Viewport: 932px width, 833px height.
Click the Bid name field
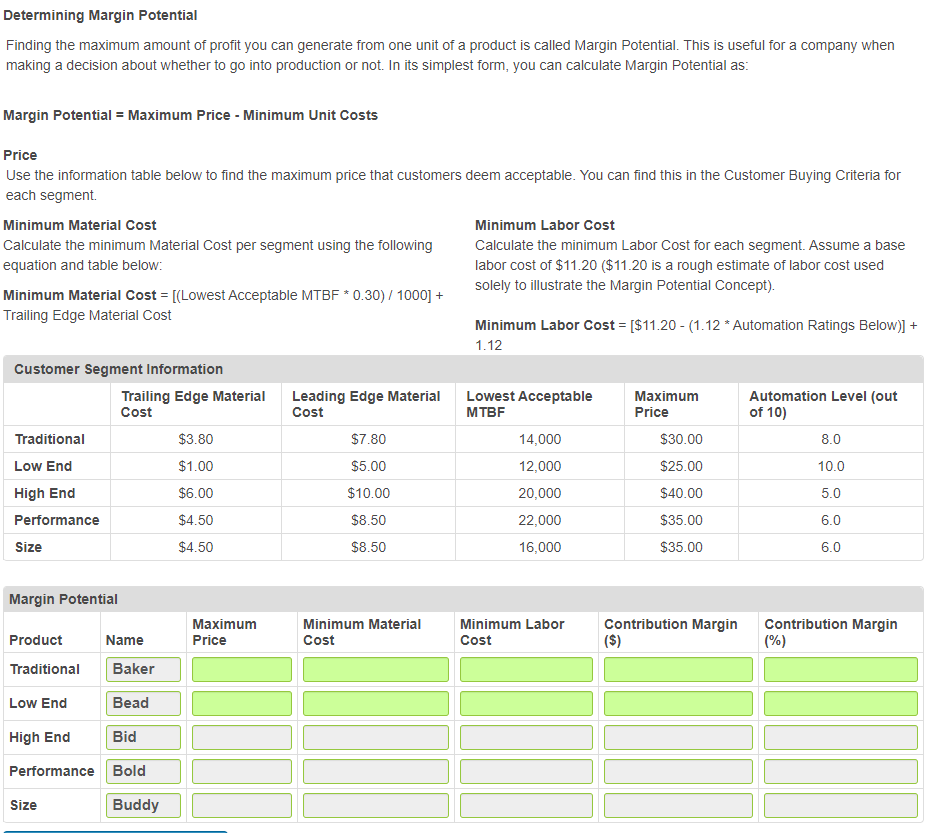pos(143,737)
